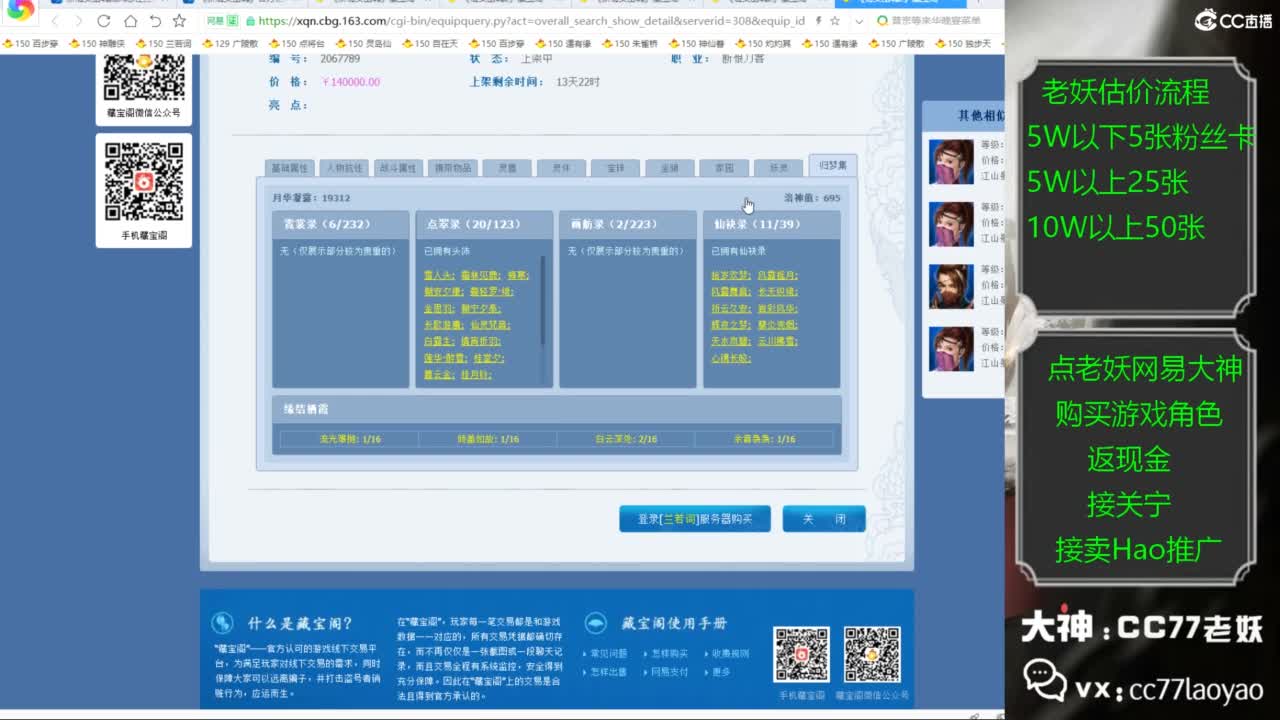Viewport: 1280px width, 720px height.
Task: Switch to the 携带物品 tab
Action: 452,168
